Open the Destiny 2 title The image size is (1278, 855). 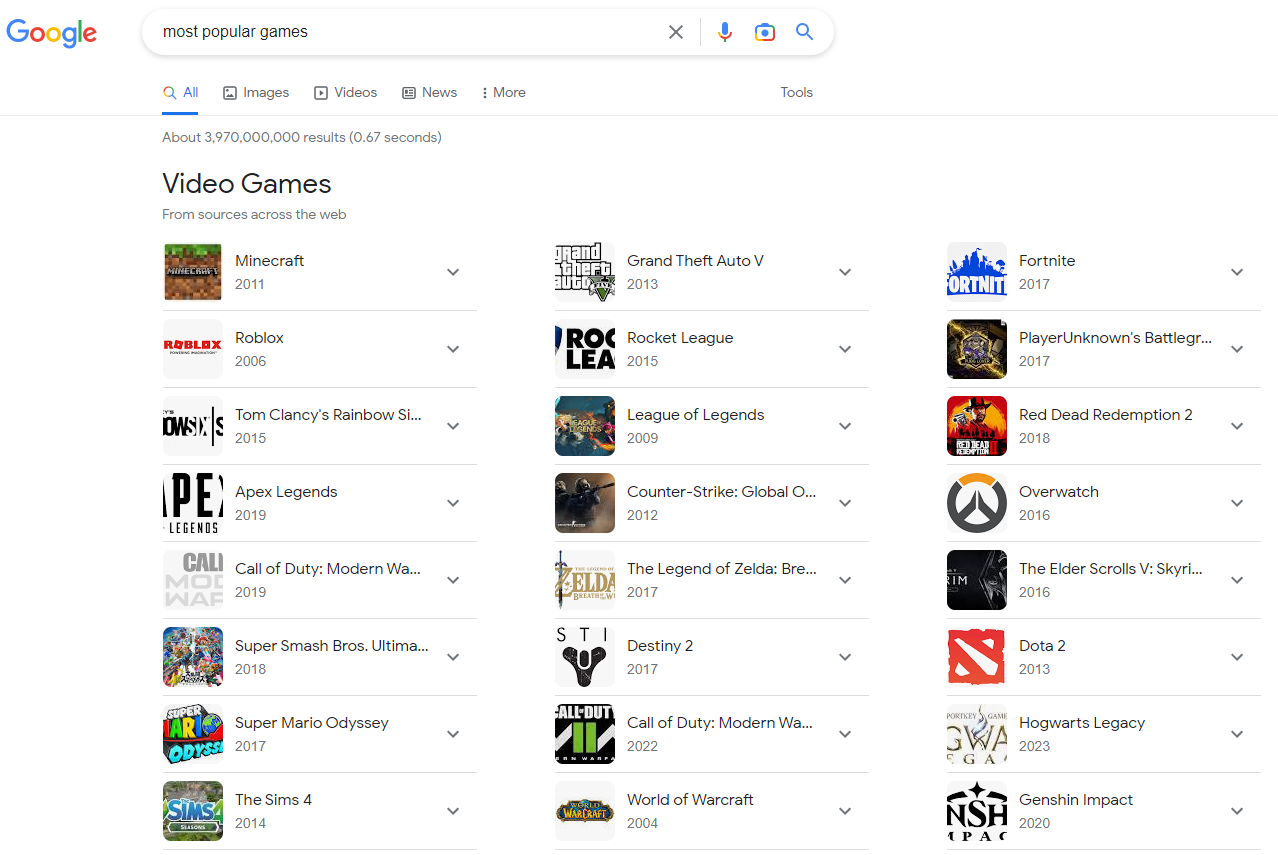pos(660,645)
